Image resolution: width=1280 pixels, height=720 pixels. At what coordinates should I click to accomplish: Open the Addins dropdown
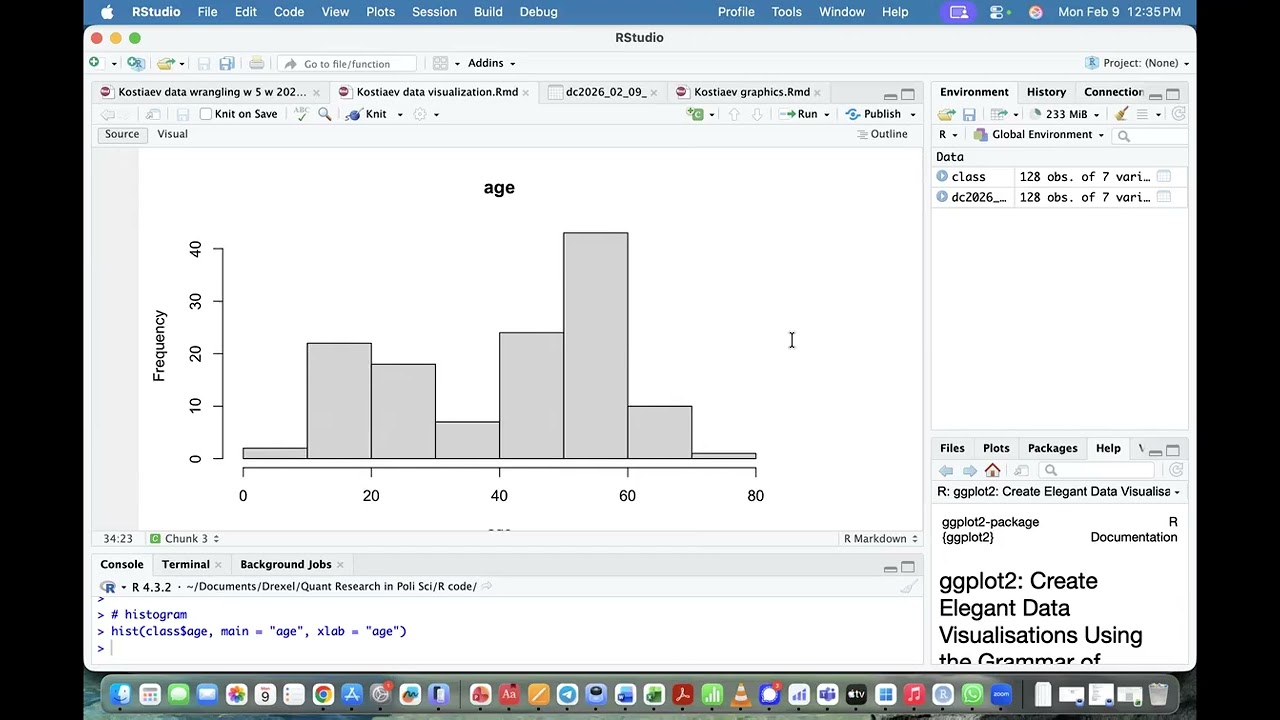pyautogui.click(x=491, y=63)
